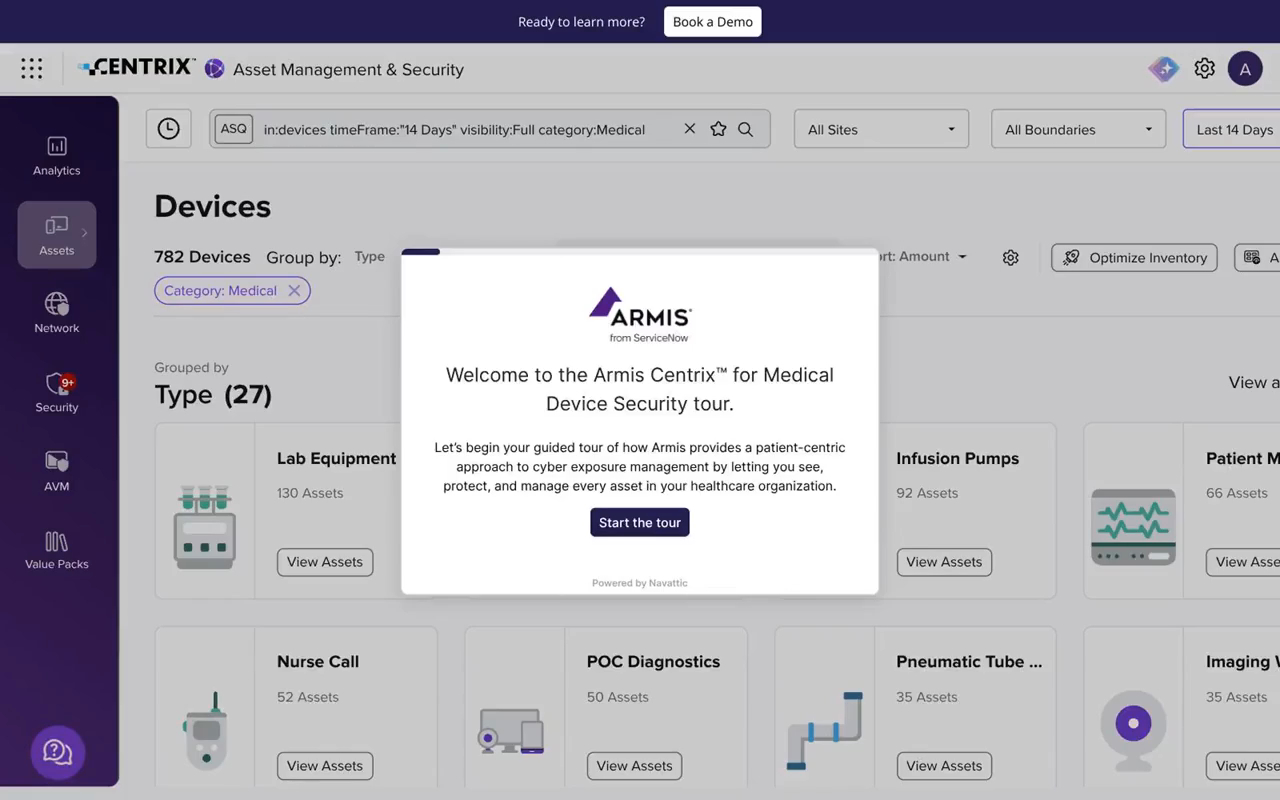
Task: View Assets for Infusion Pumps
Action: point(944,562)
